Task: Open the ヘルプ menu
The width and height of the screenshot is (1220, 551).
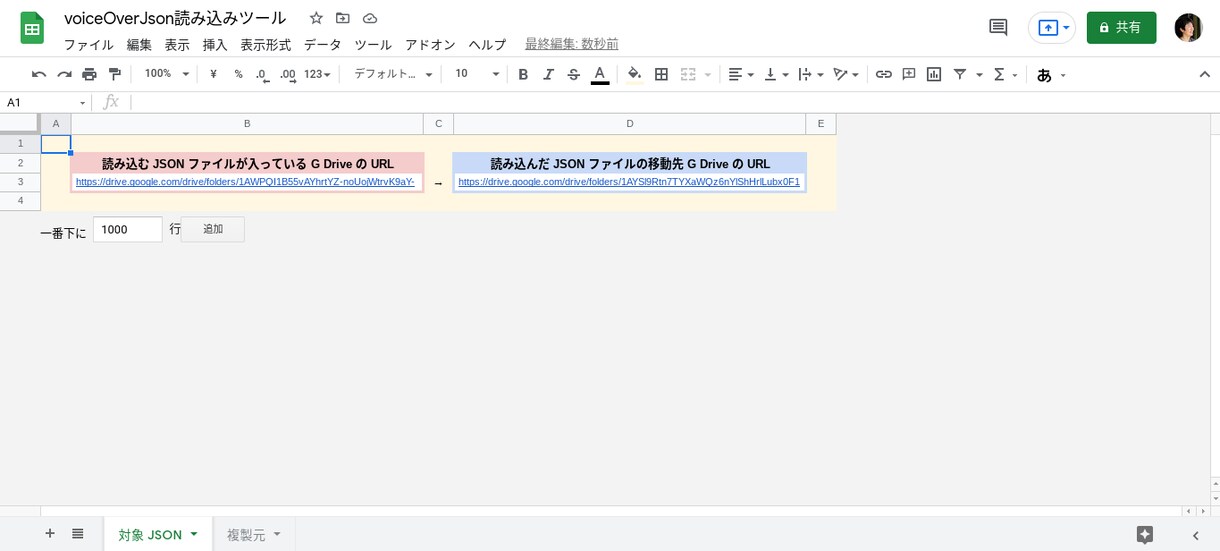Action: (487, 45)
